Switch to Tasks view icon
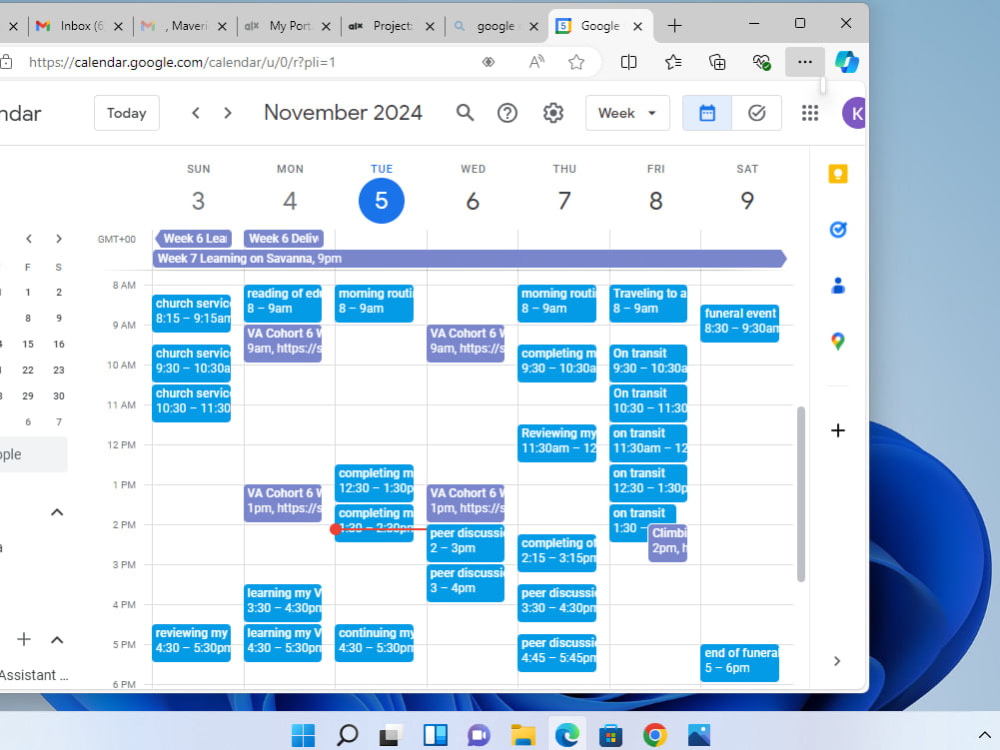 pos(756,113)
